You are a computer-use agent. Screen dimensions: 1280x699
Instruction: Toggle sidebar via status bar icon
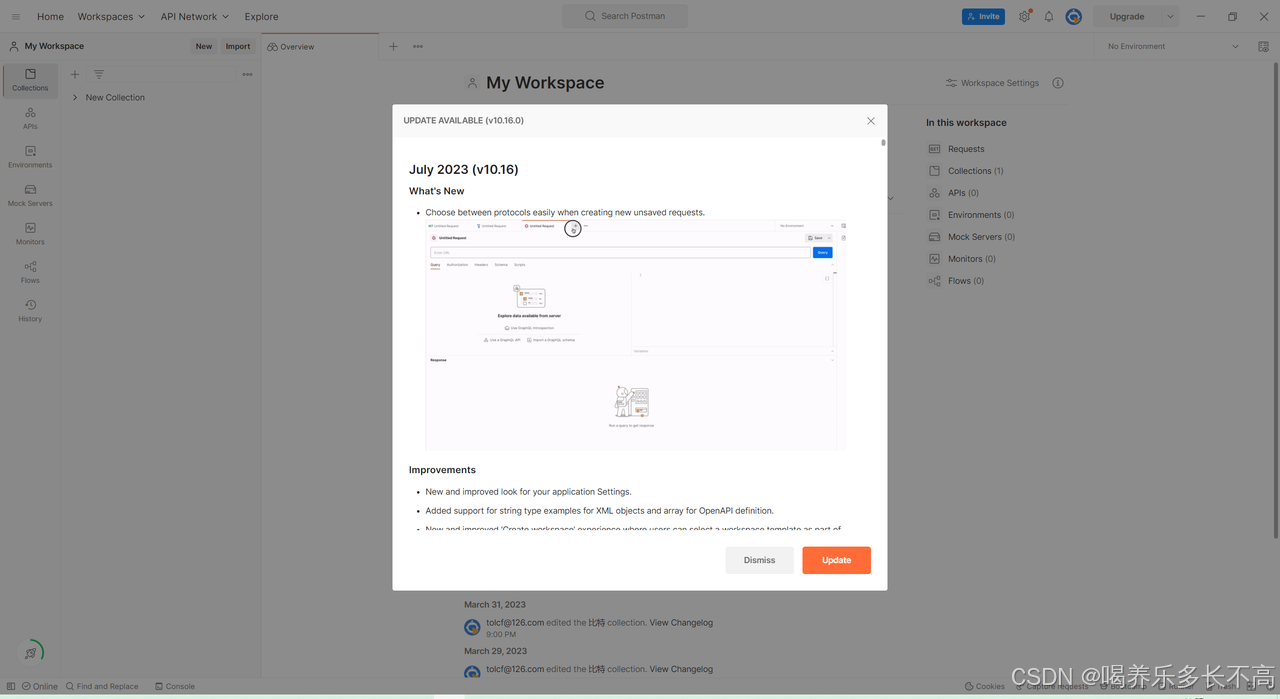click(x=11, y=687)
